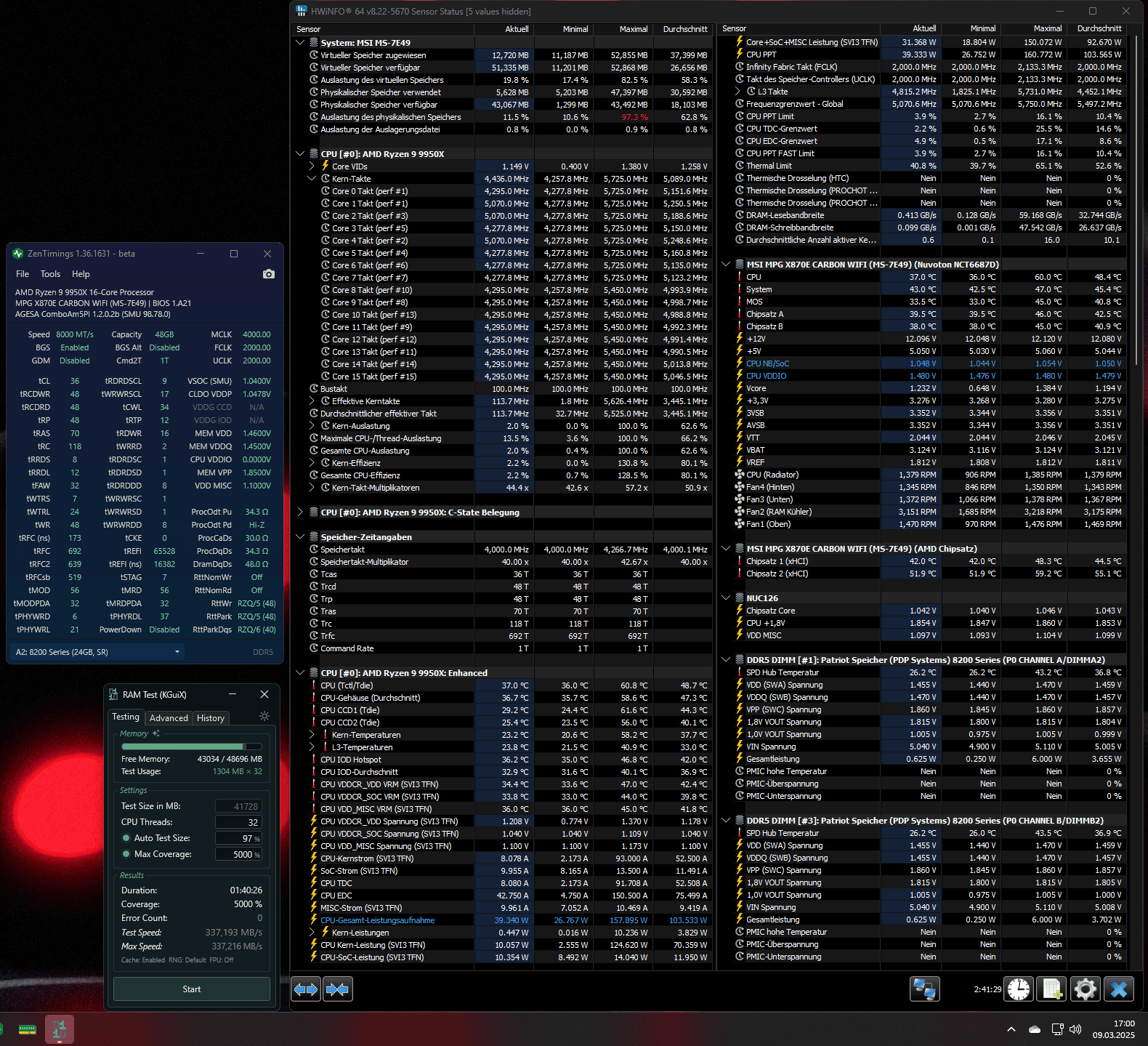Collapse the Kern-Takte sub-tree
1148x1046 pixels.
(x=312, y=179)
